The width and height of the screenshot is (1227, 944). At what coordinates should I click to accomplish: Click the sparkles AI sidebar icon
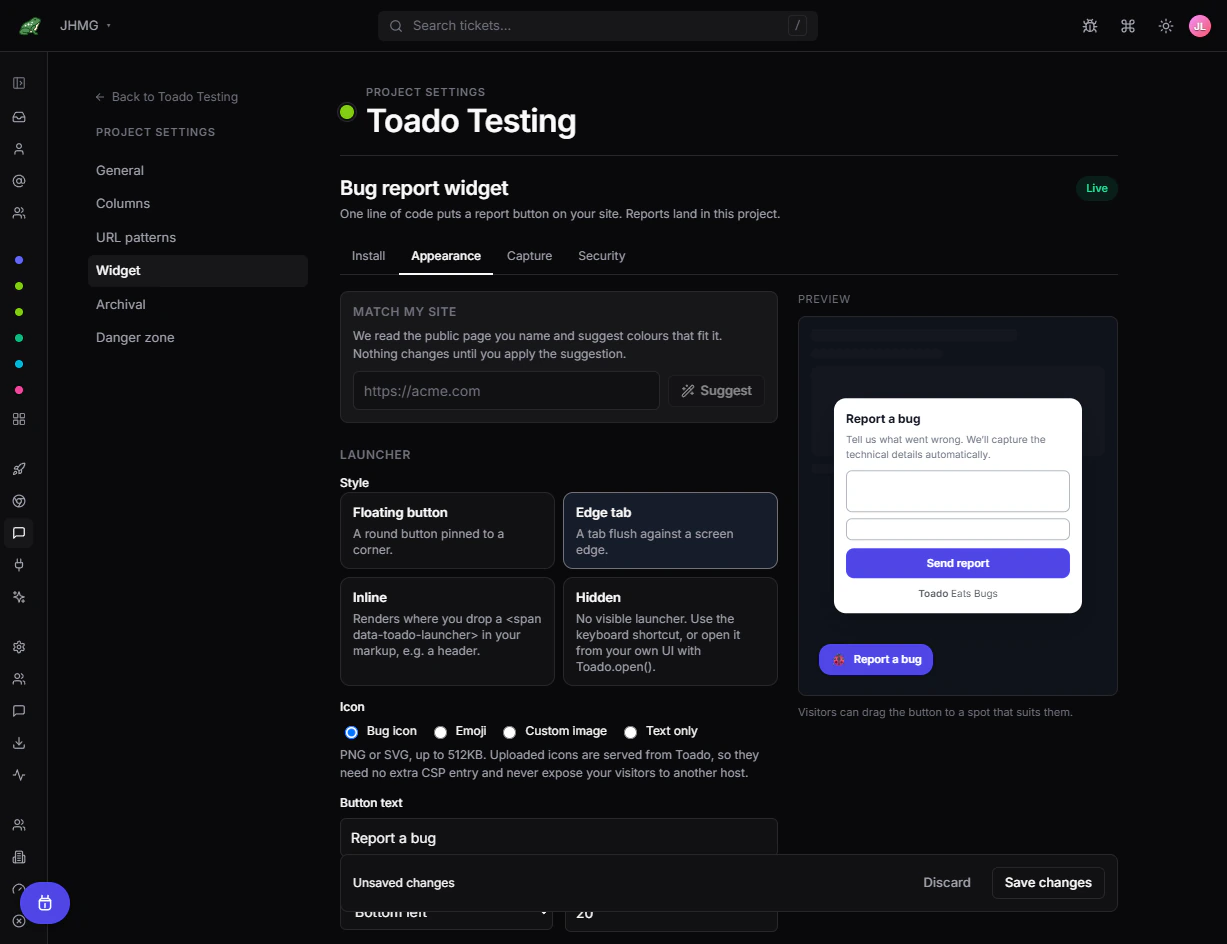pos(19,597)
